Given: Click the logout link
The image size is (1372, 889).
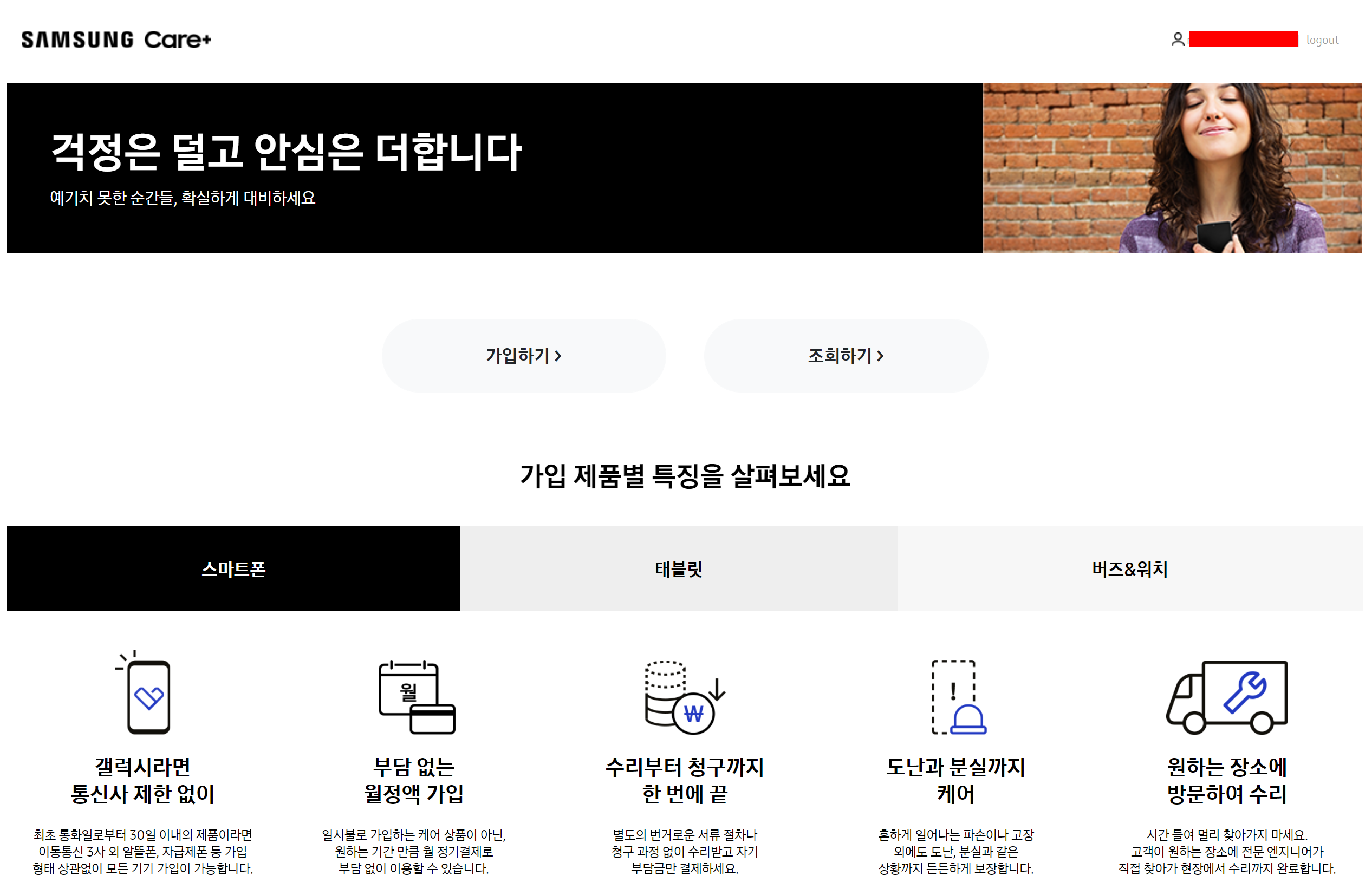Looking at the screenshot, I should coord(1322,40).
